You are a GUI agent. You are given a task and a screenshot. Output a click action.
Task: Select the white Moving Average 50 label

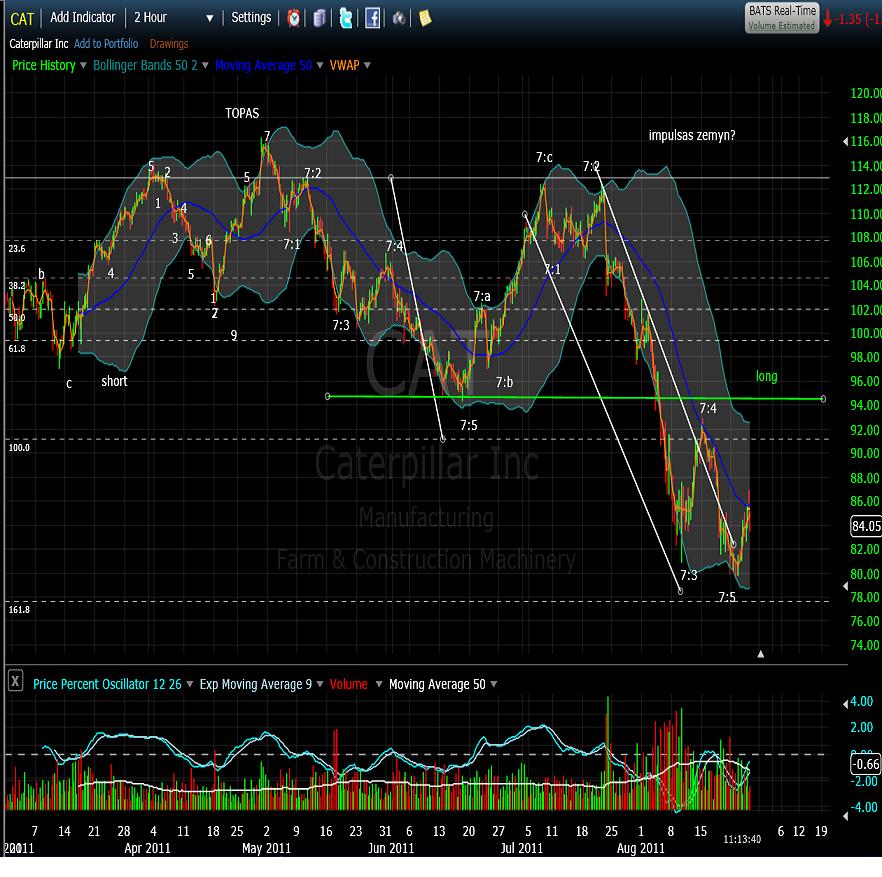[437, 684]
